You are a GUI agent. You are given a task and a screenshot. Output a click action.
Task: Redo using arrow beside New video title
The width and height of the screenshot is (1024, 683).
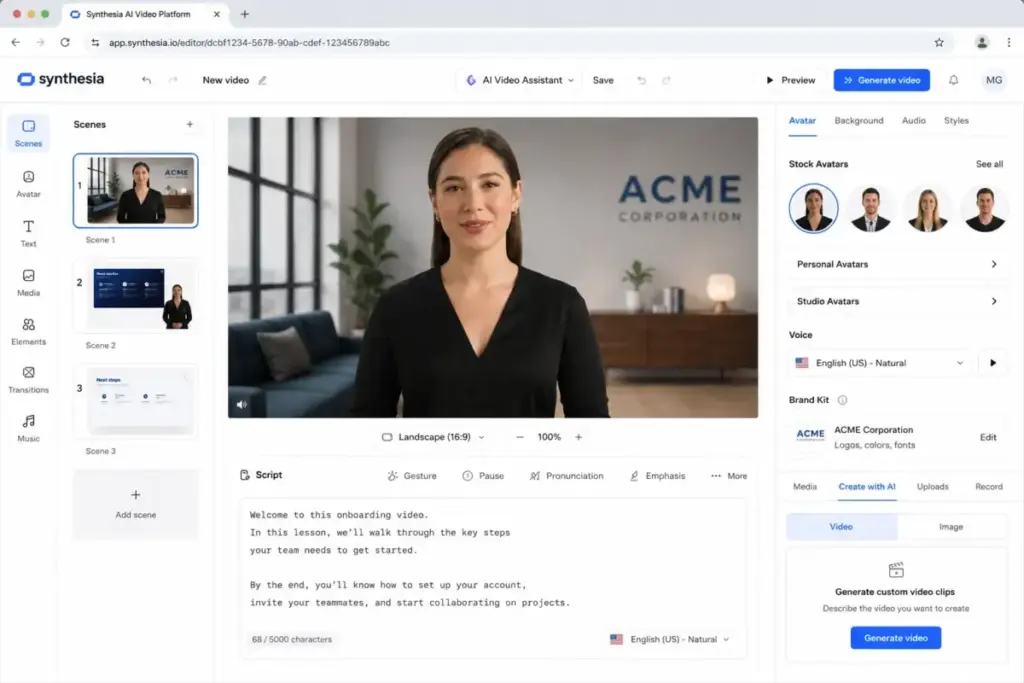(x=173, y=80)
